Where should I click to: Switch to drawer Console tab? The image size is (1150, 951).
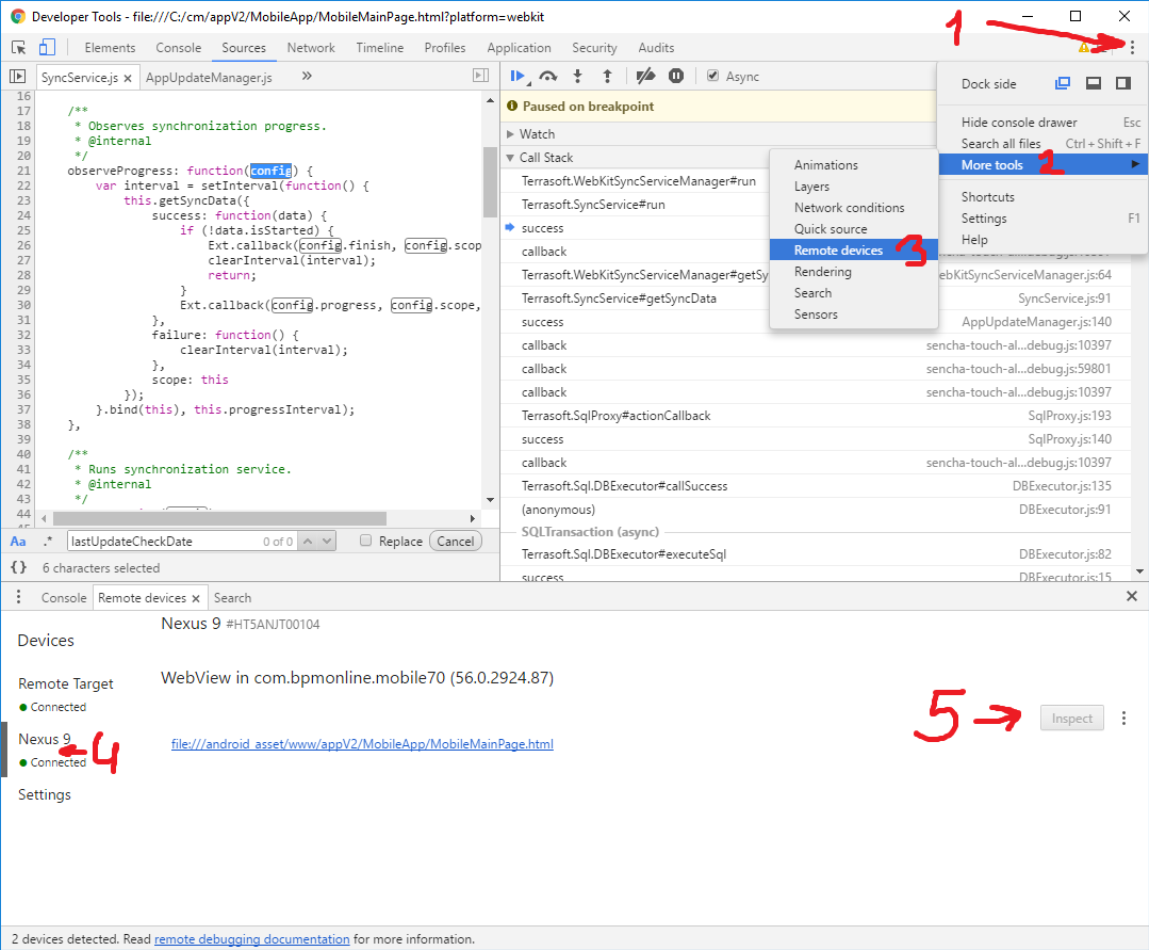click(x=64, y=598)
